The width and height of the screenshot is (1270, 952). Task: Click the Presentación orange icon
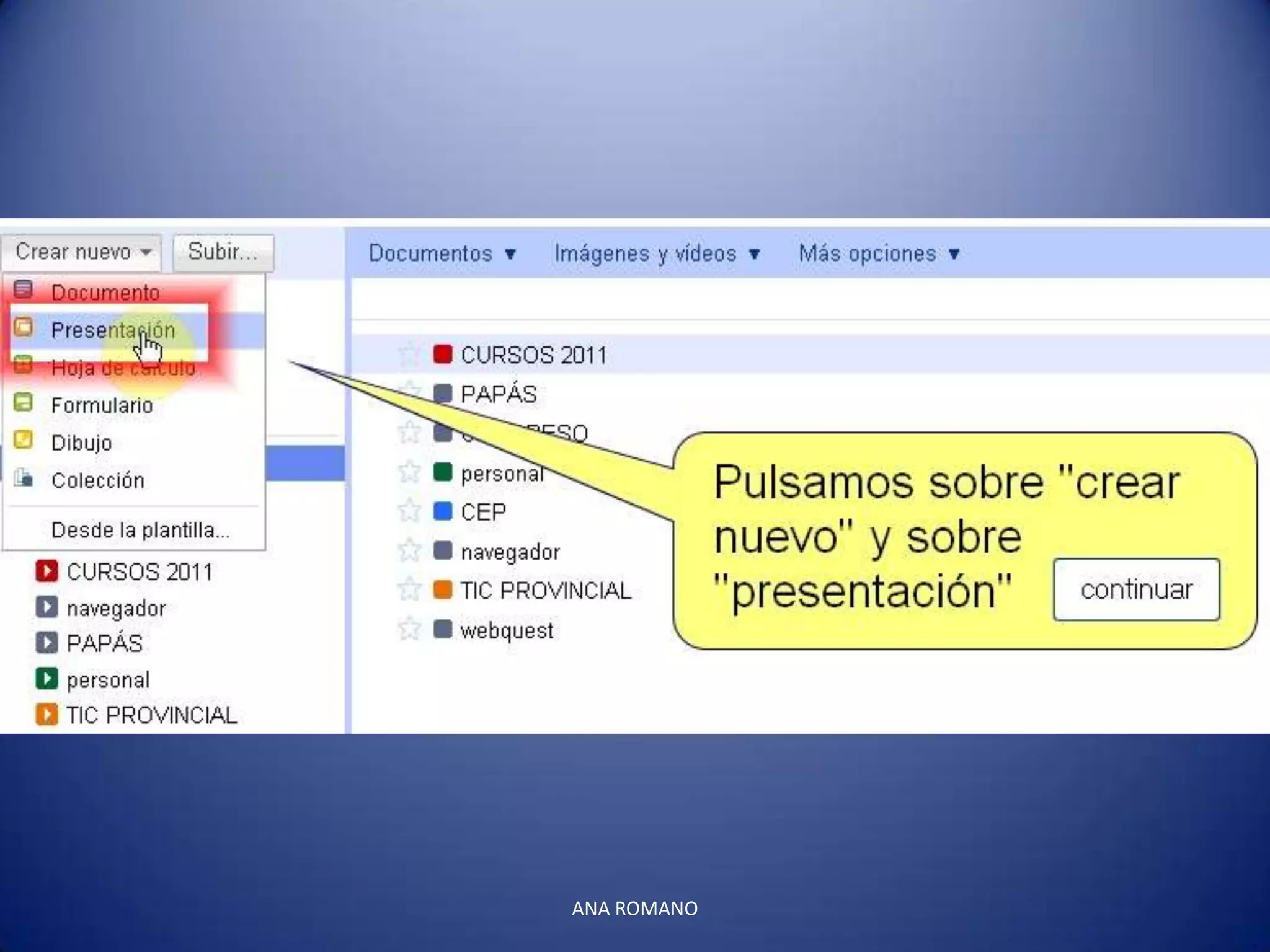(23, 327)
